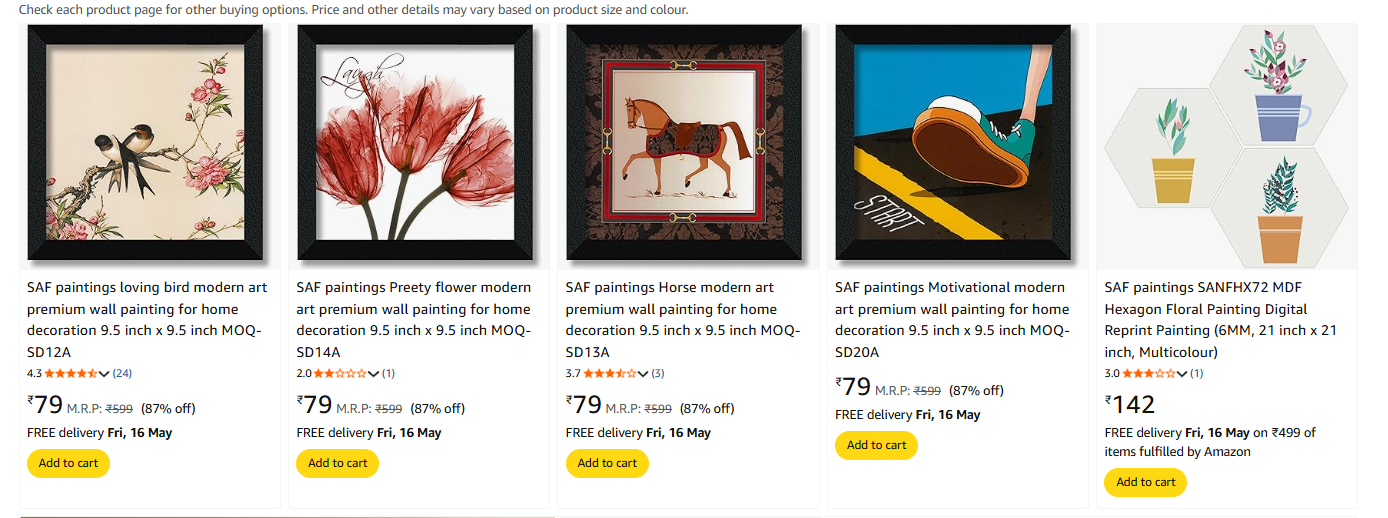Open the red flower Laugh painting image

coord(415,143)
